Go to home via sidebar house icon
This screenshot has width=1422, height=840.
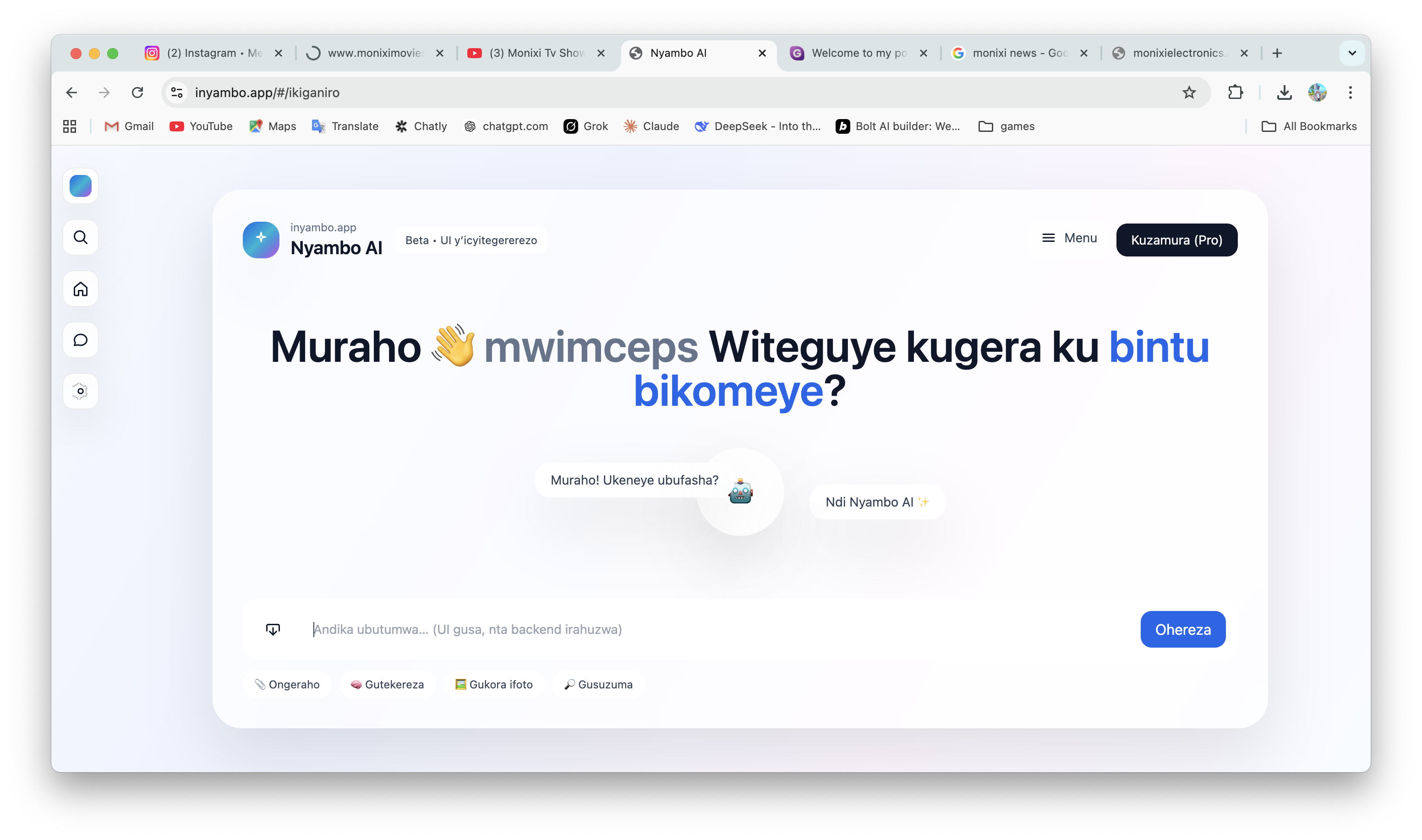click(80, 289)
